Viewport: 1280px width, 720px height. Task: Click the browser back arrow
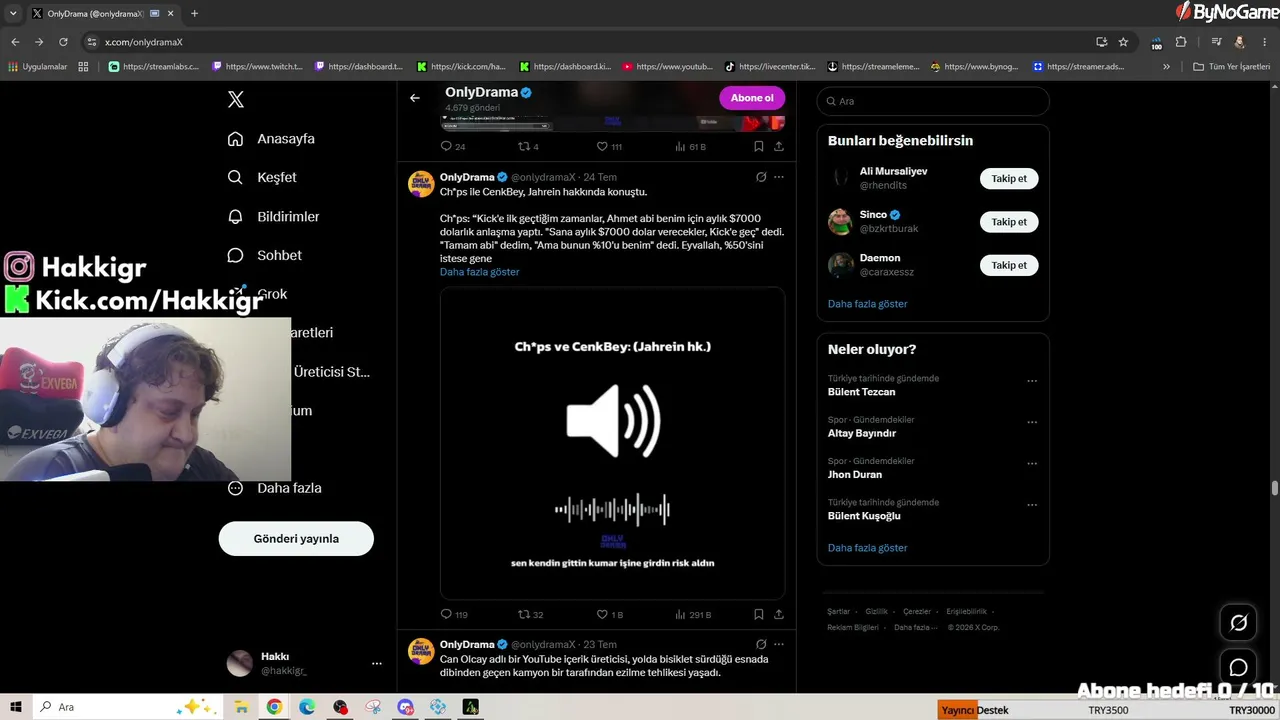(x=15, y=42)
